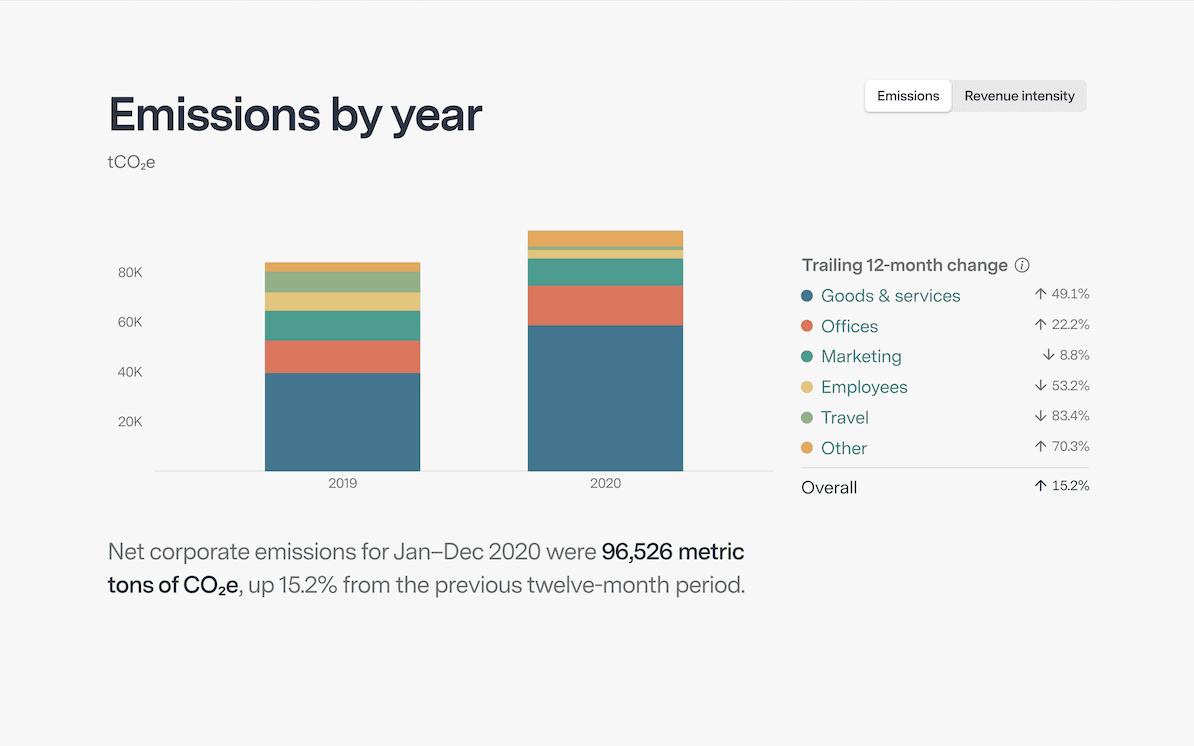Image resolution: width=1194 pixels, height=746 pixels.
Task: Click the 2019 Offices red bar segment
Action: point(342,357)
